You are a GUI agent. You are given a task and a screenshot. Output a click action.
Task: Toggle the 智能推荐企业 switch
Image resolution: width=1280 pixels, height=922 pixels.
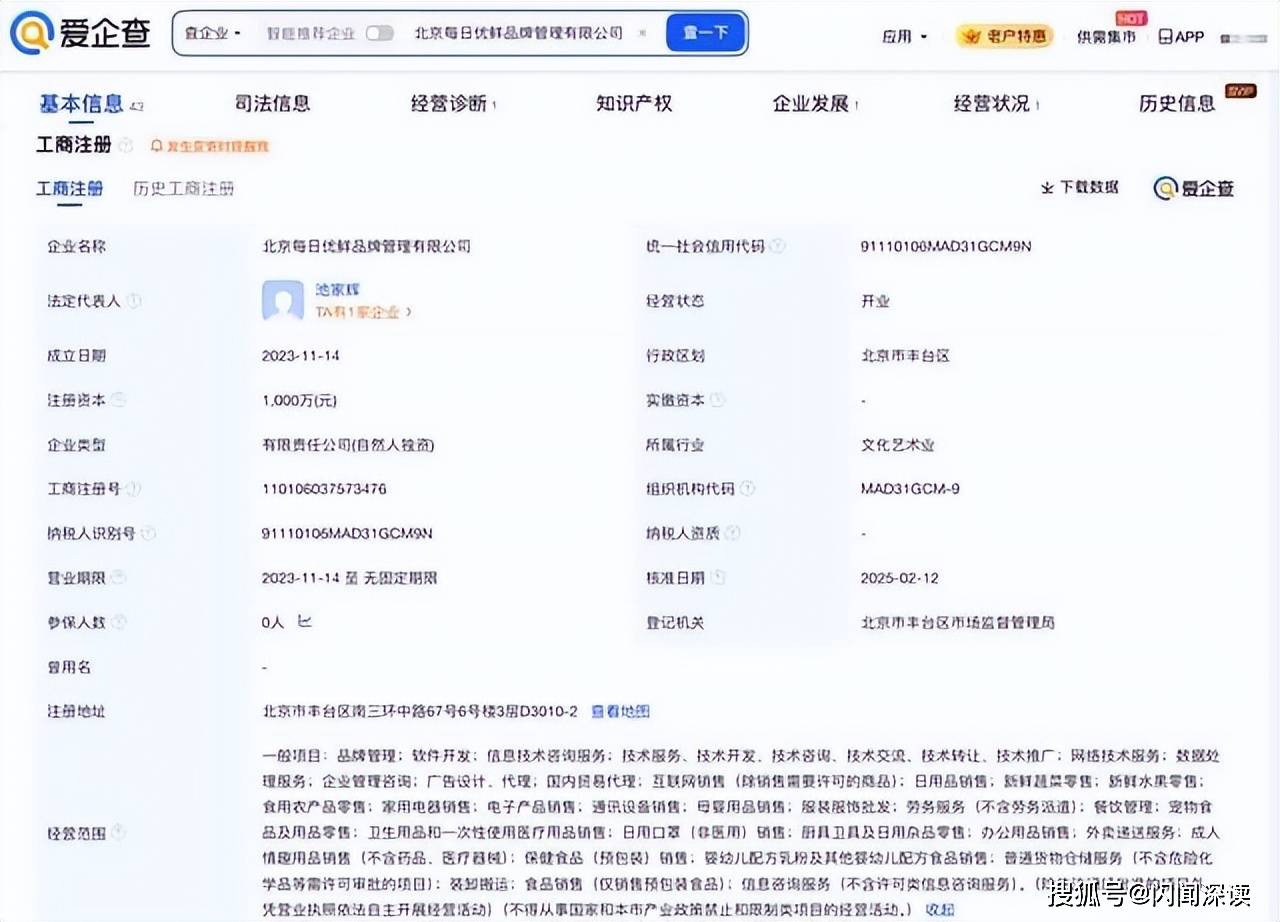tap(379, 32)
